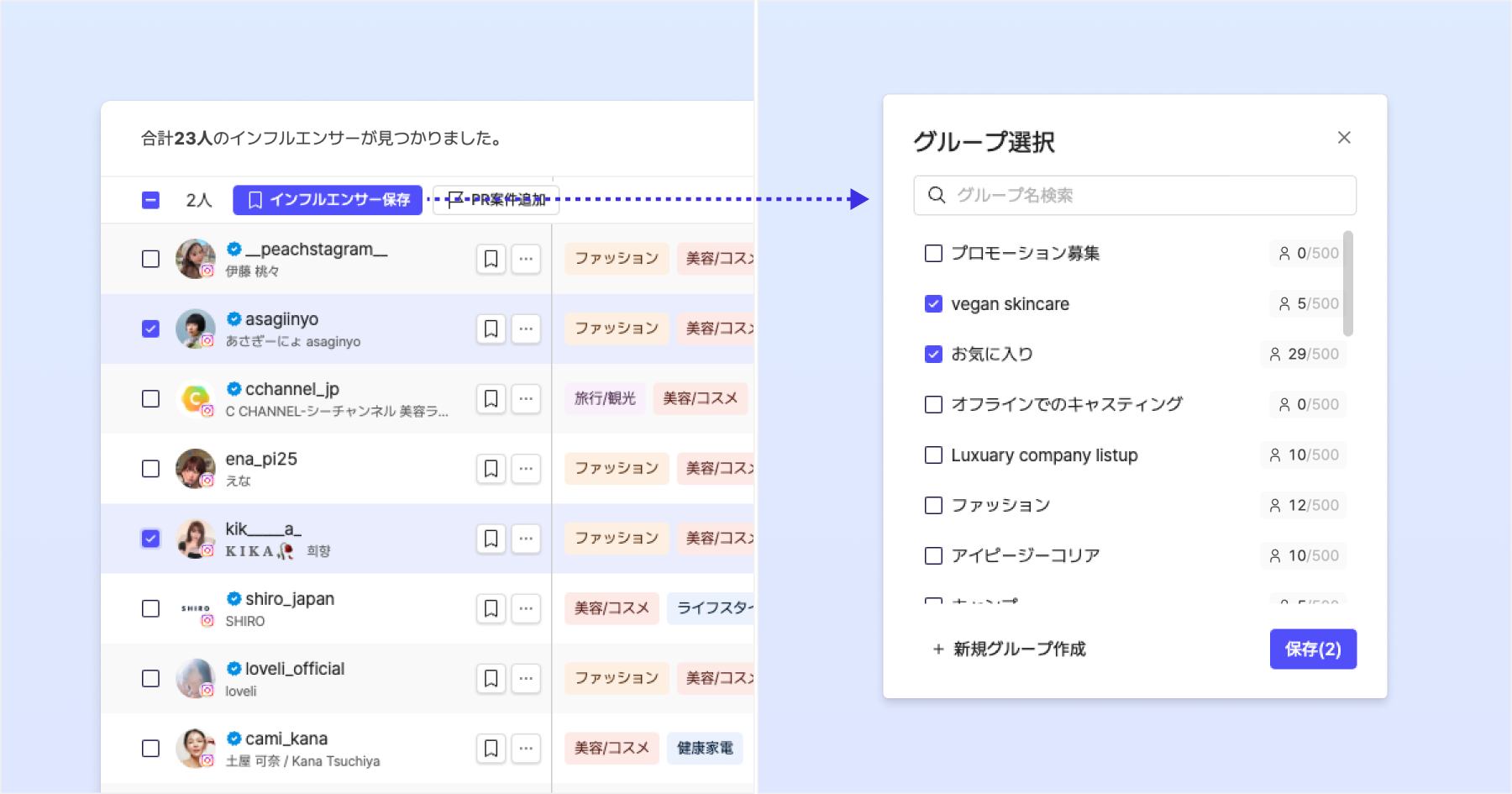Select the Luxuary company listup group
This screenshot has width=1512, height=794.
click(x=933, y=455)
